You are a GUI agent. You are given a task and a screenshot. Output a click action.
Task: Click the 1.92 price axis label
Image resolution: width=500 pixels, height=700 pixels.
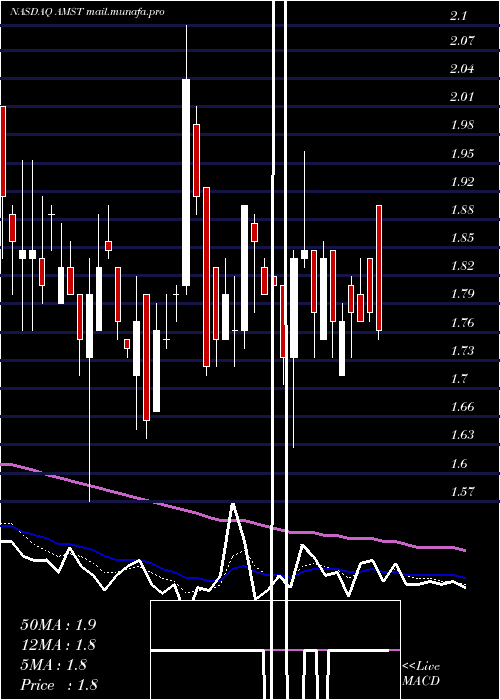pos(462,182)
